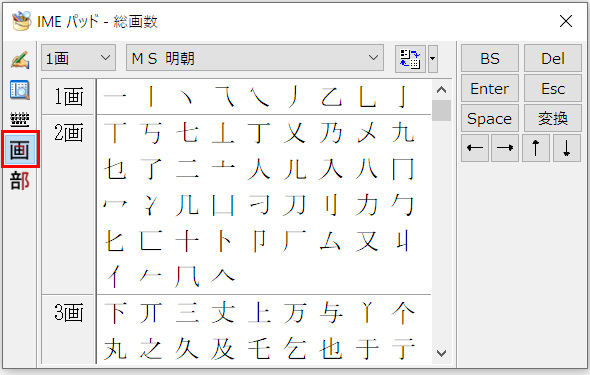Click the down arrow key button
The height and width of the screenshot is (375, 590).
pyautogui.click(x=567, y=148)
